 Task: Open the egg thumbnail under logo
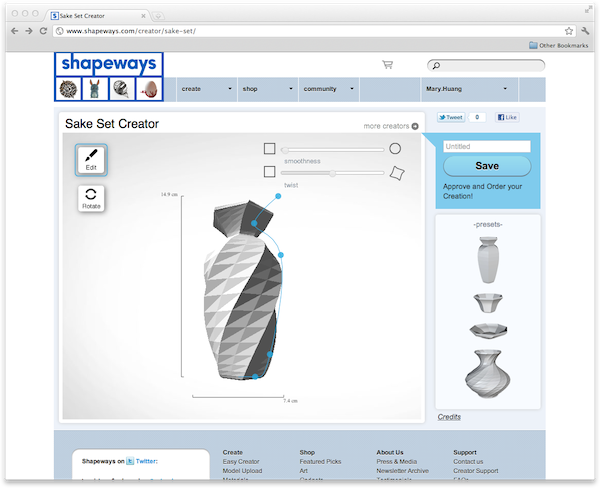(x=149, y=89)
